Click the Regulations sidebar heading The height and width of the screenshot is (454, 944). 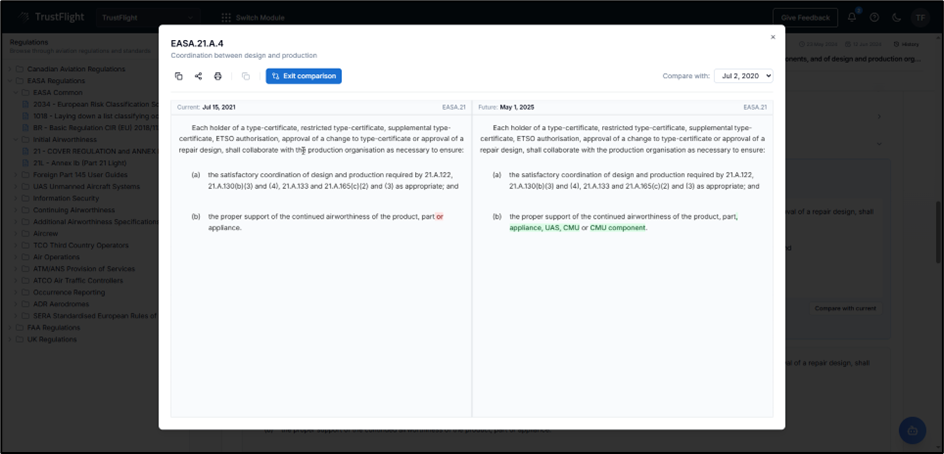pyautogui.click(x=29, y=42)
